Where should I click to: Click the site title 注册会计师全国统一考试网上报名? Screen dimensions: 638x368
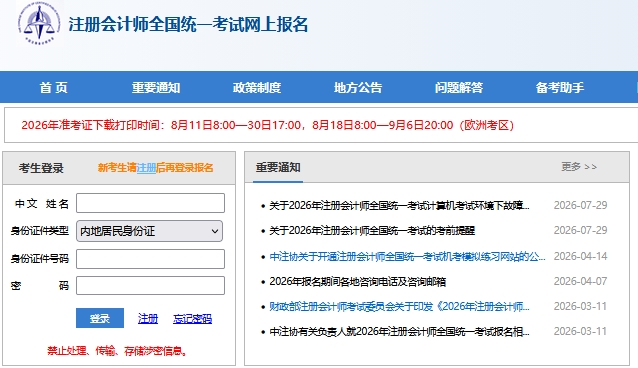coord(188,24)
